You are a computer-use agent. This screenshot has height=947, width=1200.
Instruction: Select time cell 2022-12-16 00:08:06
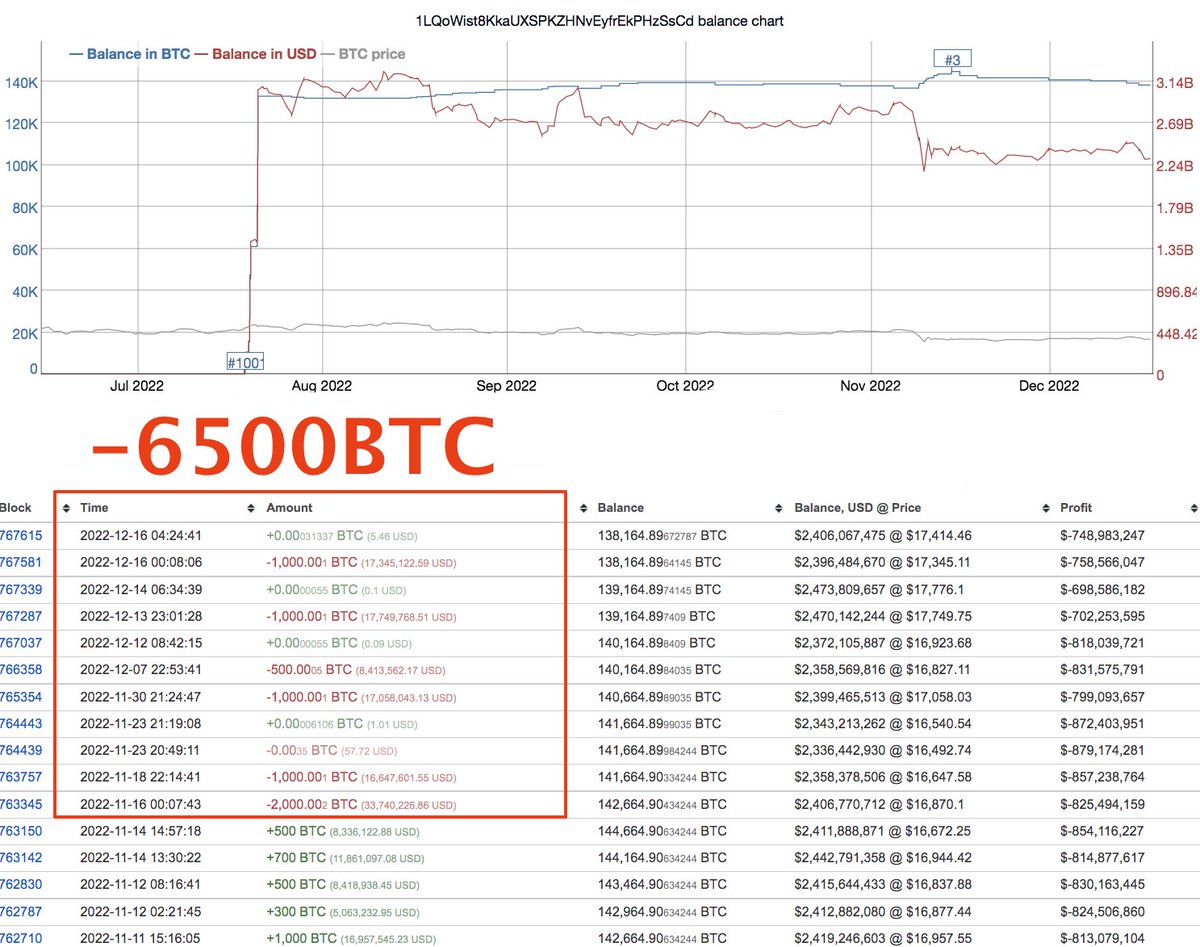pos(143,562)
